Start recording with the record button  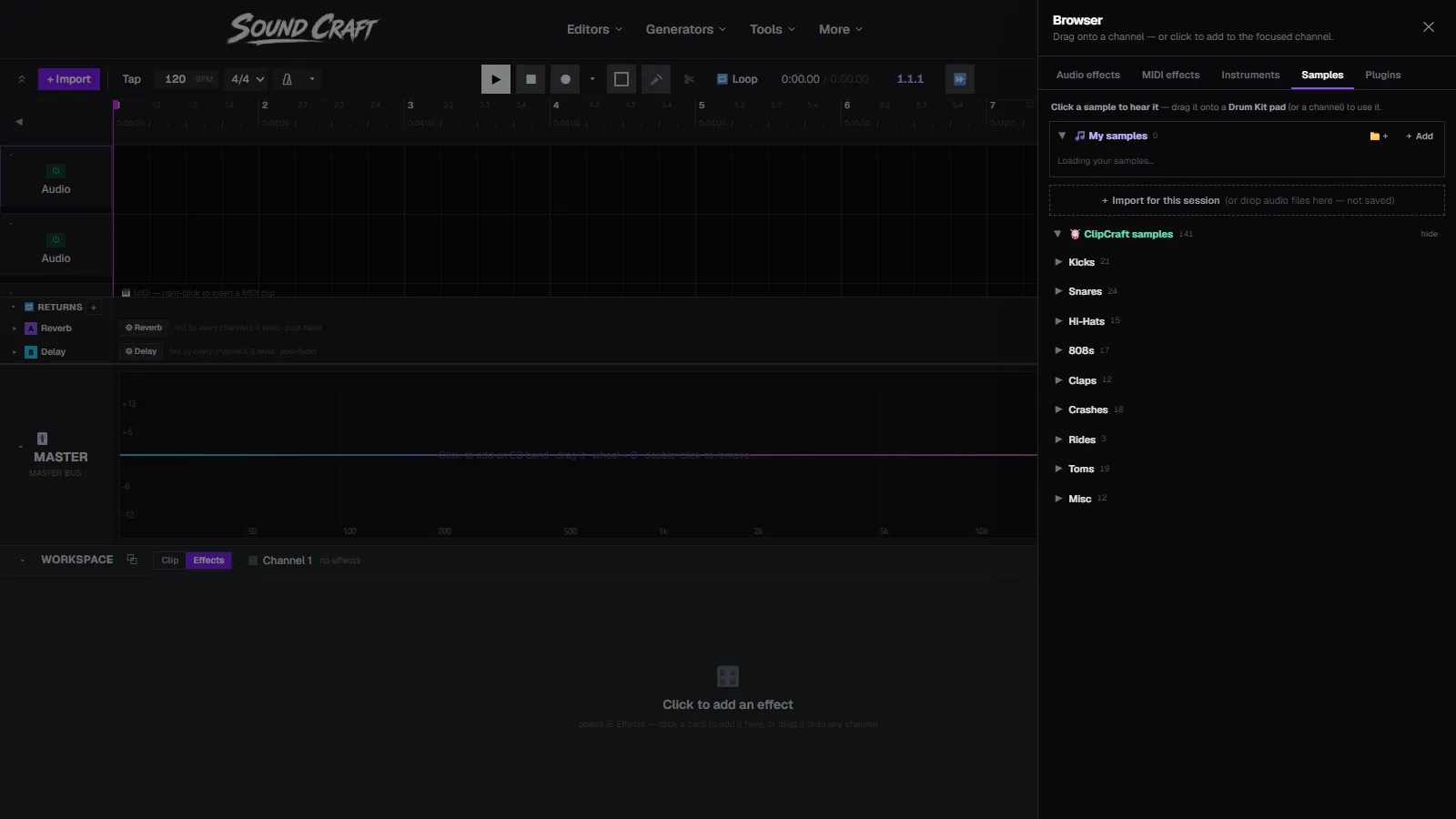[x=565, y=79]
